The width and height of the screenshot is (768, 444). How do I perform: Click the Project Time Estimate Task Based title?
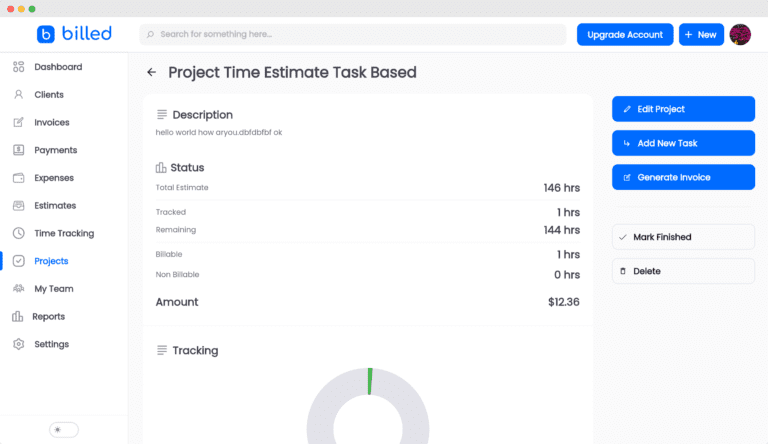[x=292, y=73]
